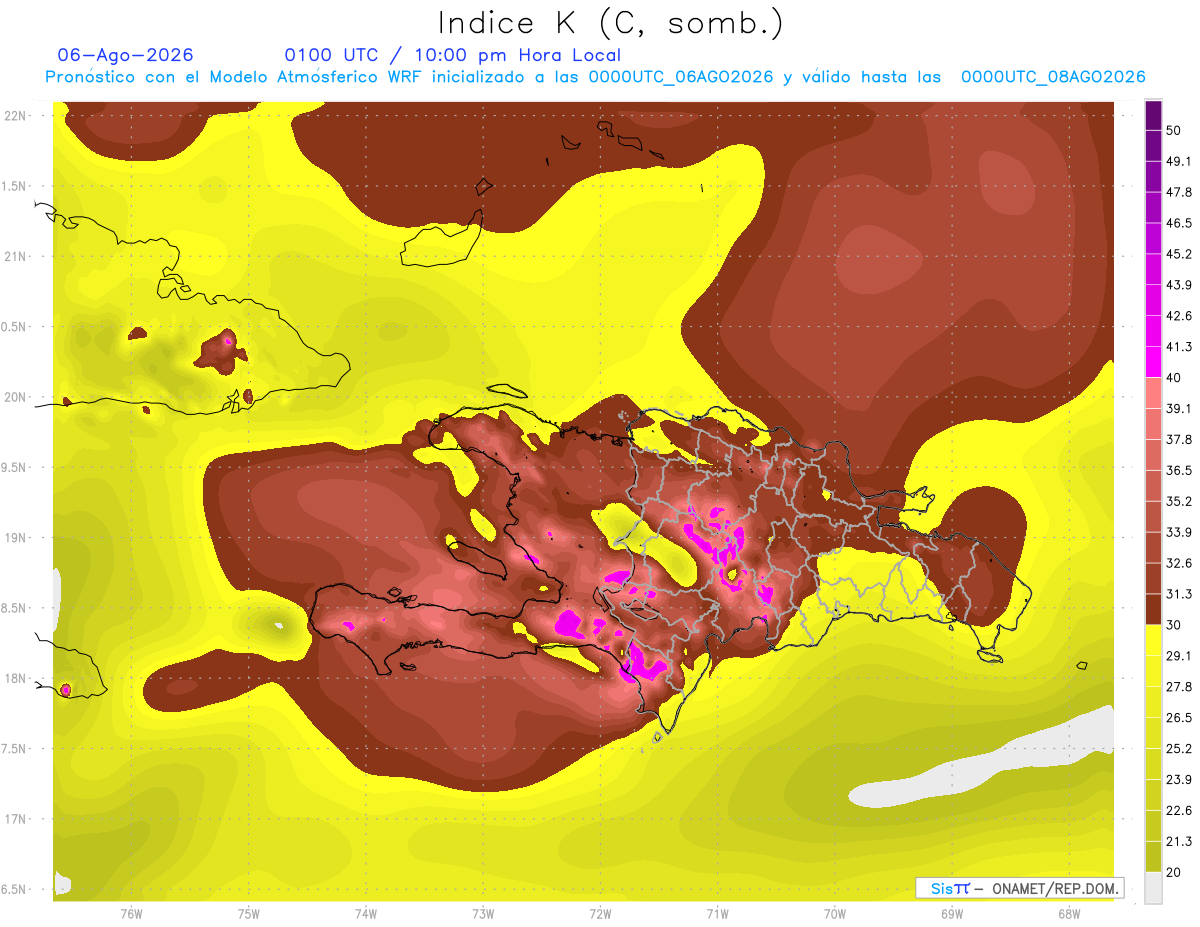Click the legend value "40"

point(1175,377)
